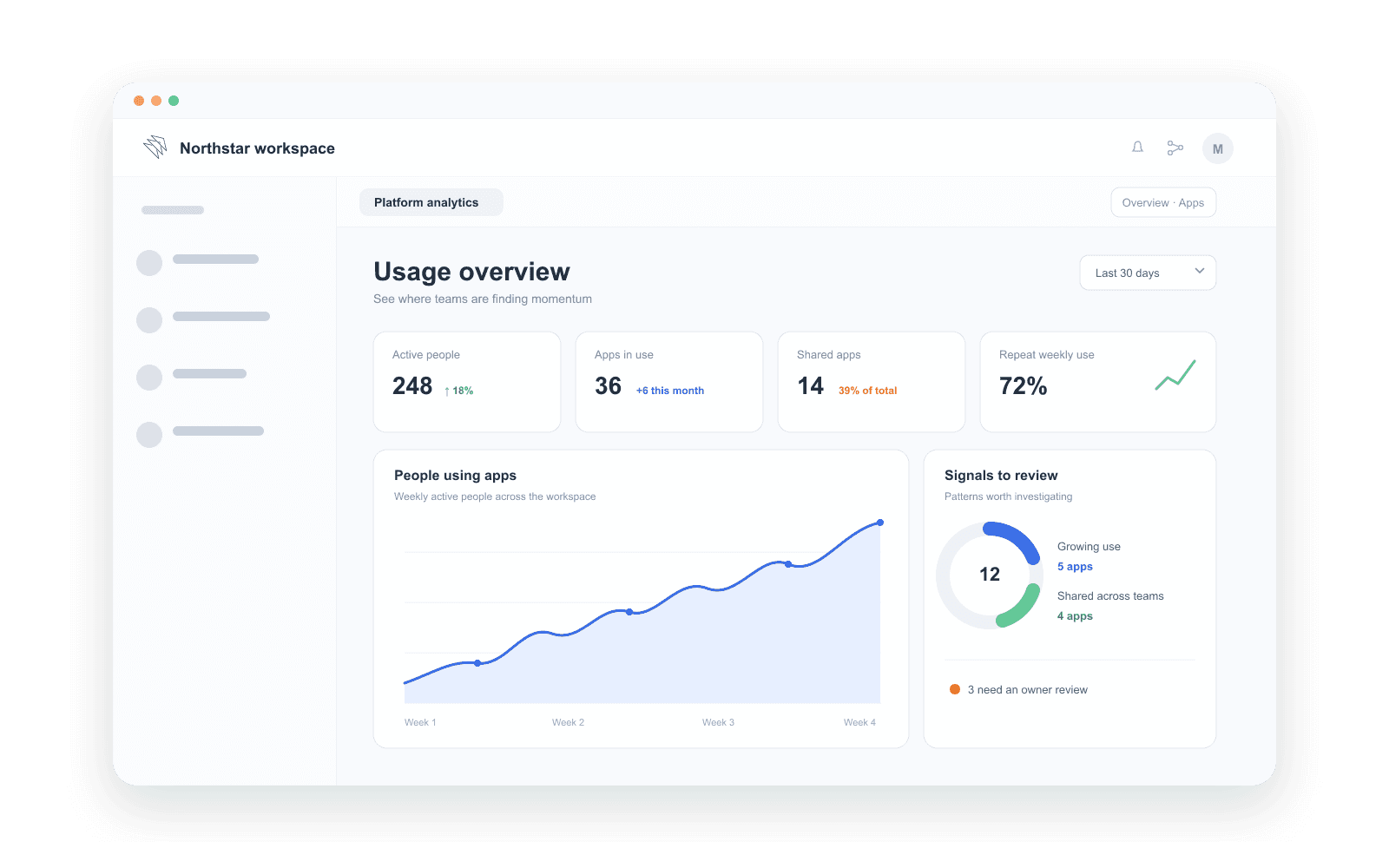The image size is (1389, 868).
Task: Click the orange dot beside owner review
Action: click(955, 689)
